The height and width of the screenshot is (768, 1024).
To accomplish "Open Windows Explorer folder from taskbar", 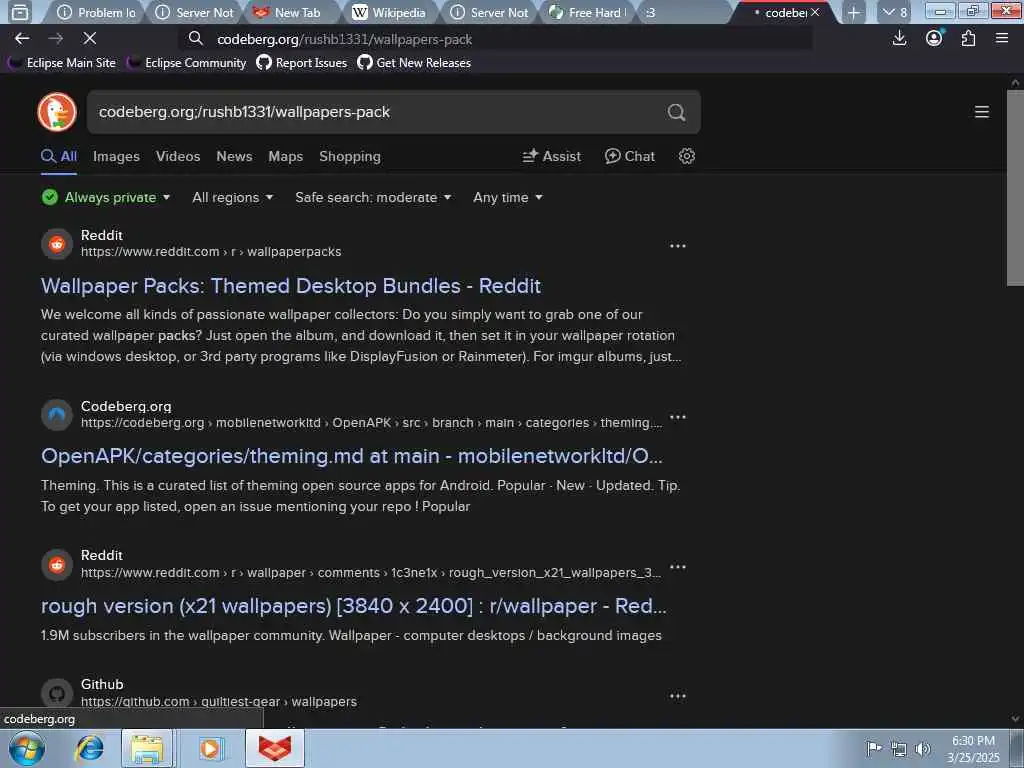I will (148, 748).
